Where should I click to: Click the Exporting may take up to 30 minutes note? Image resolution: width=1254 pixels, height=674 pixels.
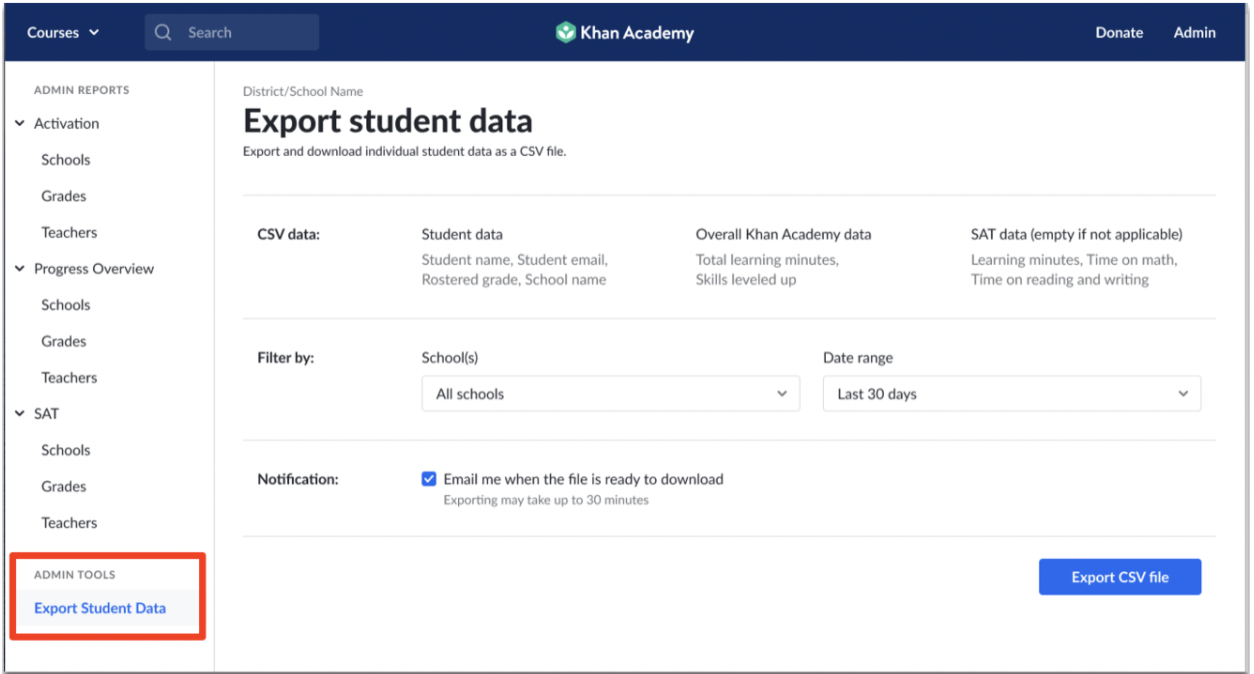(x=546, y=500)
